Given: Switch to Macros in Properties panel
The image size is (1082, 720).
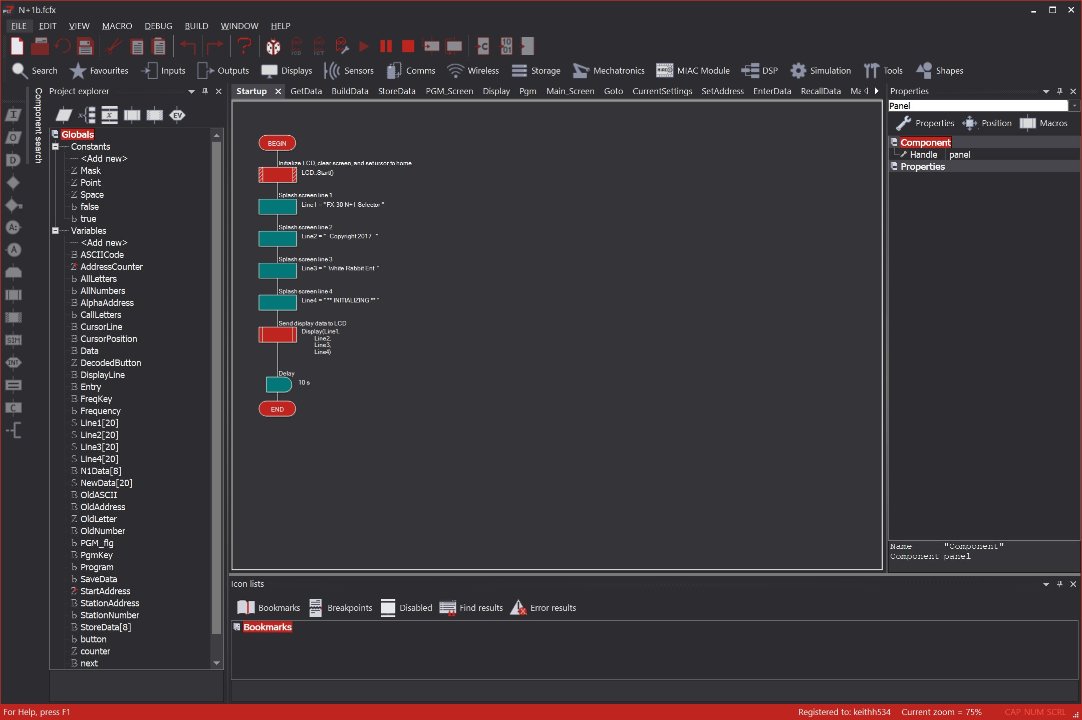Looking at the screenshot, I should click(x=1043, y=123).
